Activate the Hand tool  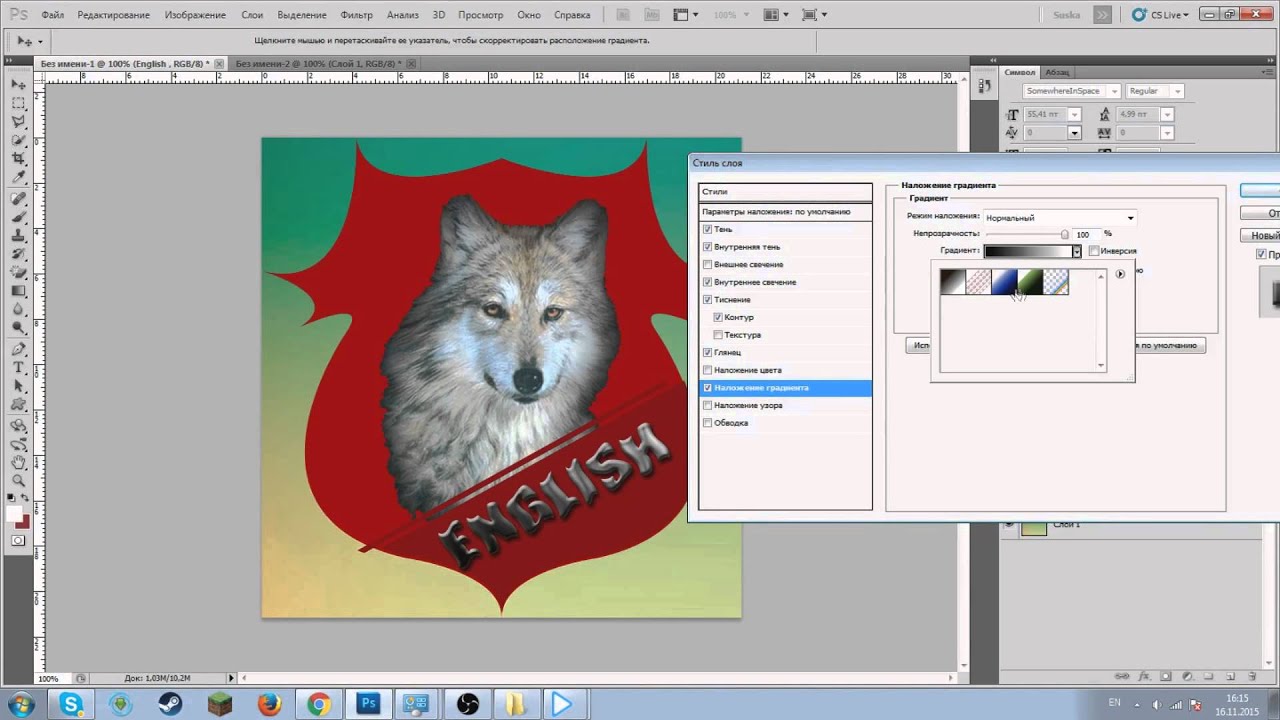coord(19,462)
